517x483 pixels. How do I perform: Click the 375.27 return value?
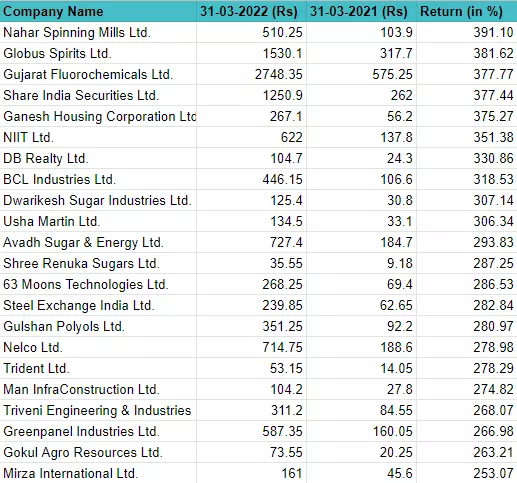pos(493,117)
